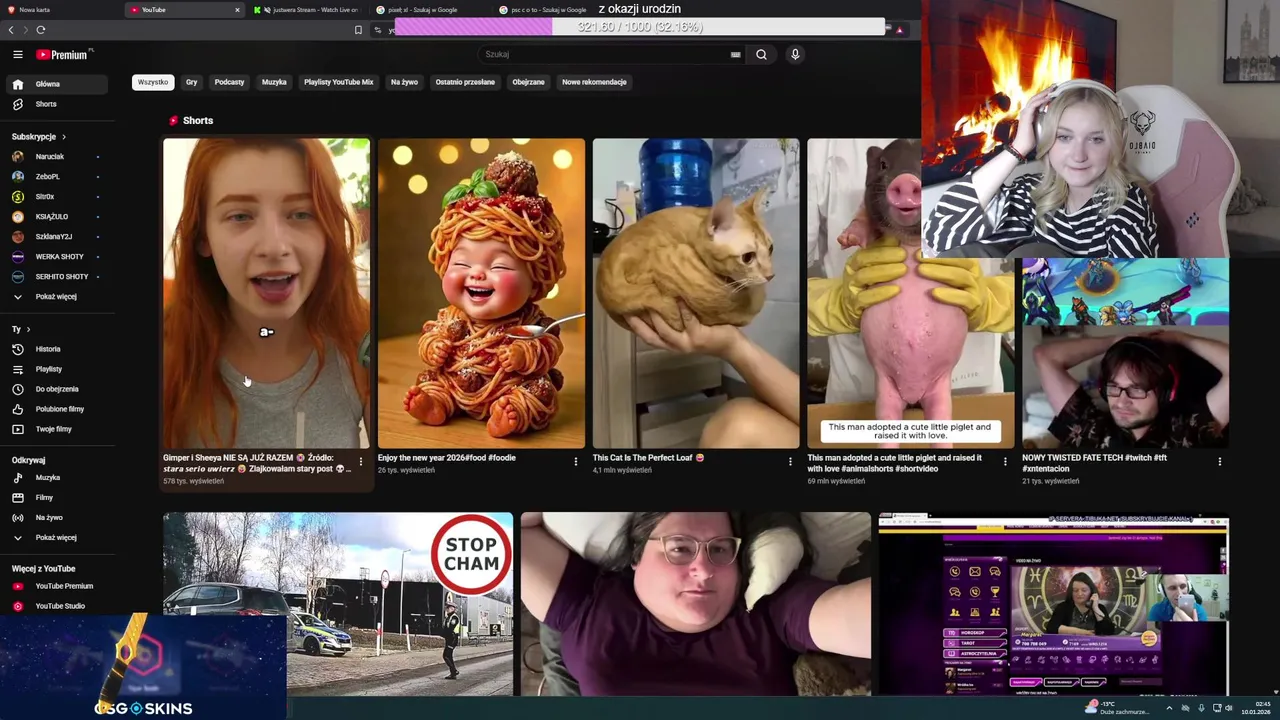1280x720 pixels.
Task: Show hidden tray icons with the chevron
Action: click(1169, 708)
